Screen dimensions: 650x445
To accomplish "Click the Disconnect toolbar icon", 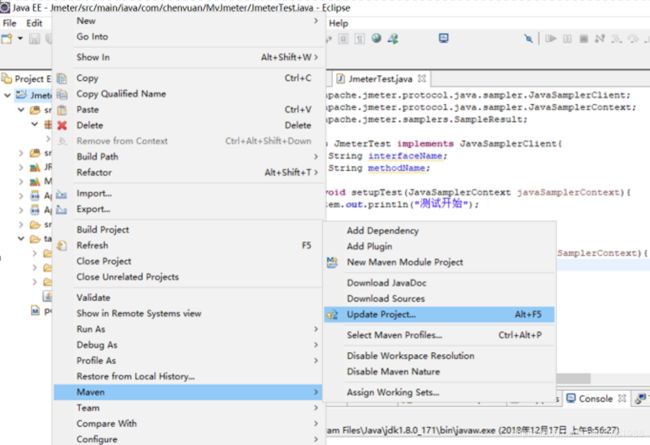I will [599, 39].
